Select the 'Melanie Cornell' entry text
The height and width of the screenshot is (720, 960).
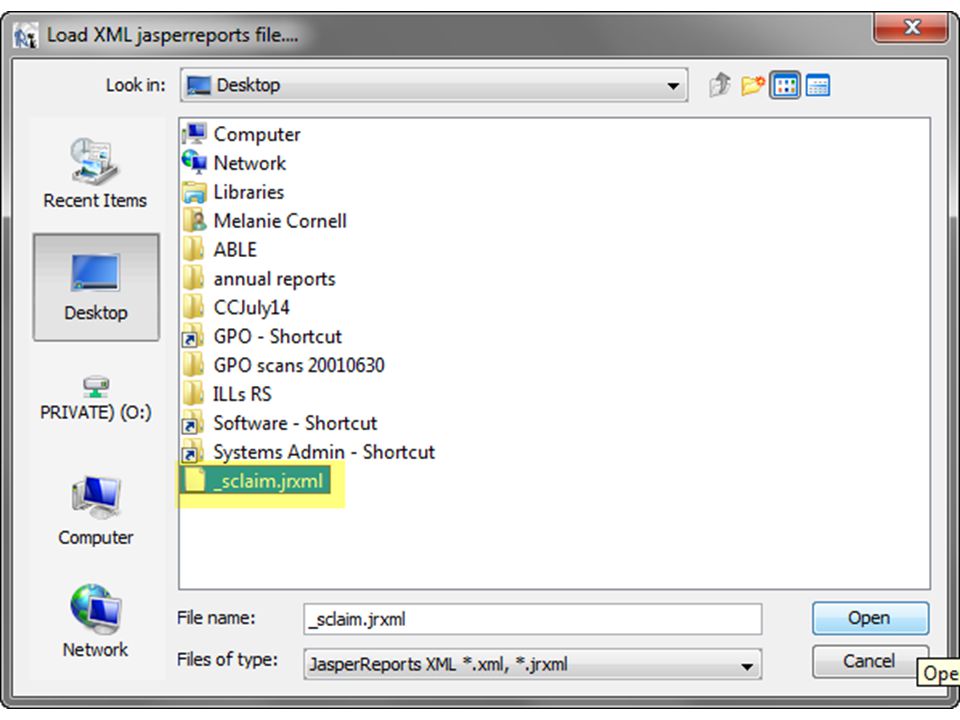point(280,221)
